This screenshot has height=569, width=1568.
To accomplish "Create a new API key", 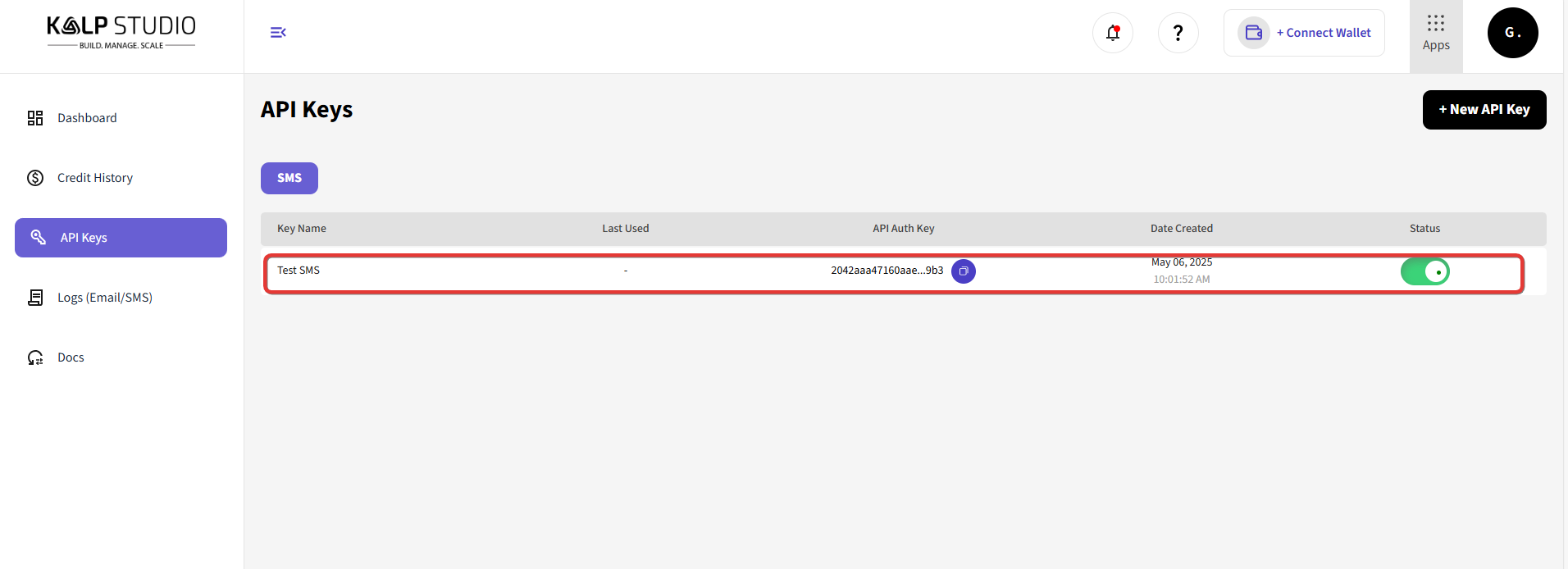I will (x=1484, y=110).
